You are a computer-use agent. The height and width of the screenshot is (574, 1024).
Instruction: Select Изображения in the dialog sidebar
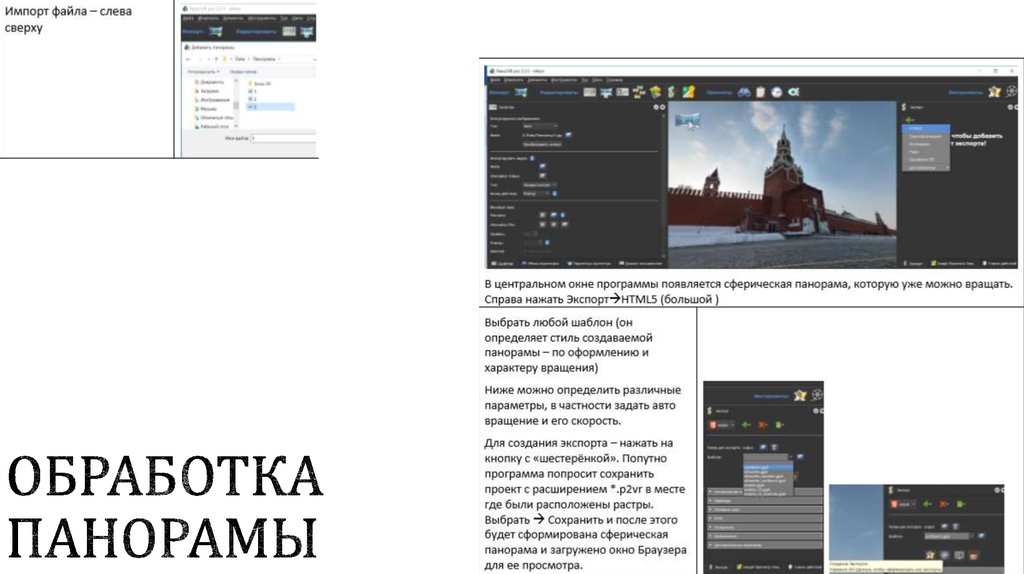[x=213, y=100]
